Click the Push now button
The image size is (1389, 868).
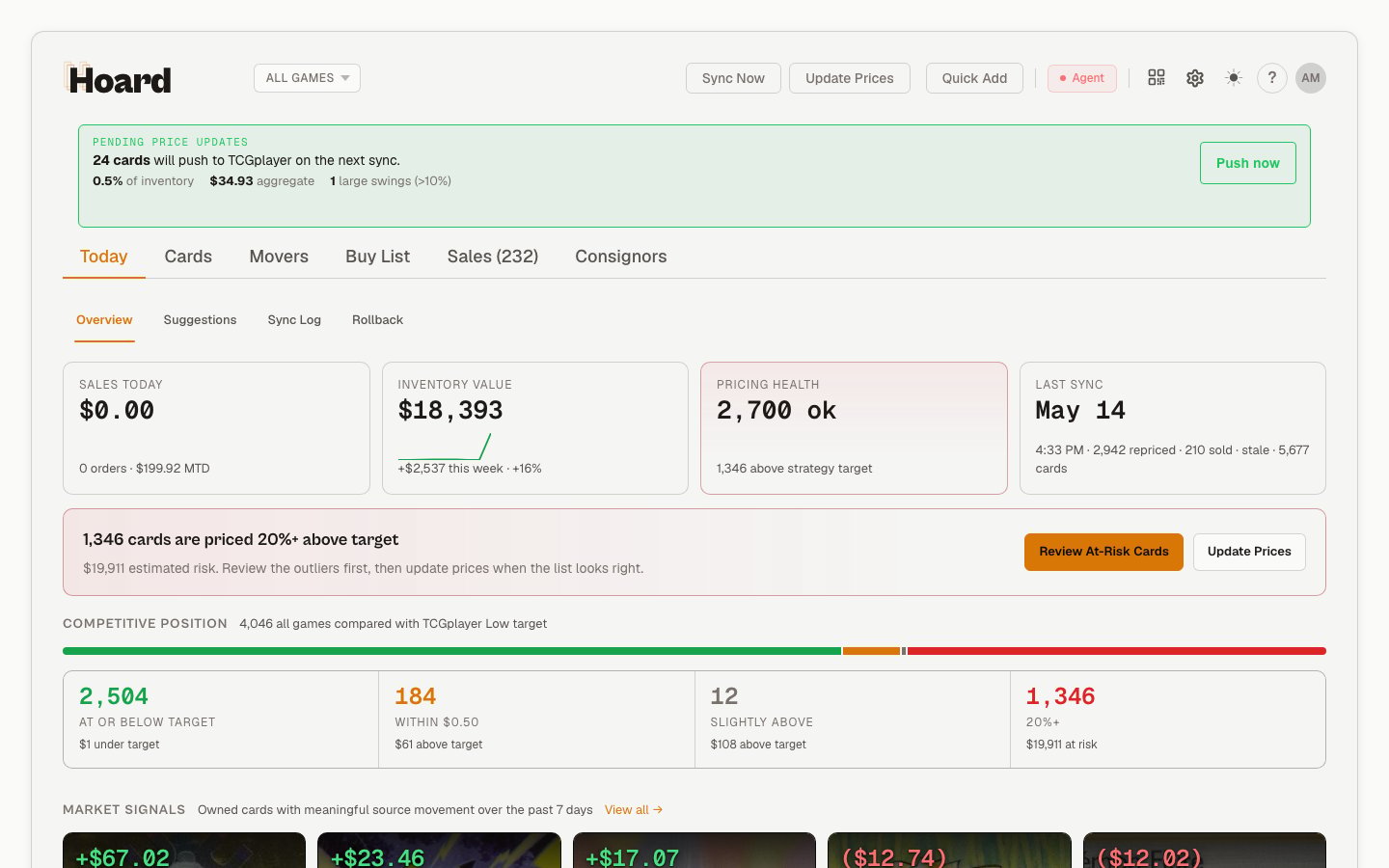click(x=1248, y=163)
